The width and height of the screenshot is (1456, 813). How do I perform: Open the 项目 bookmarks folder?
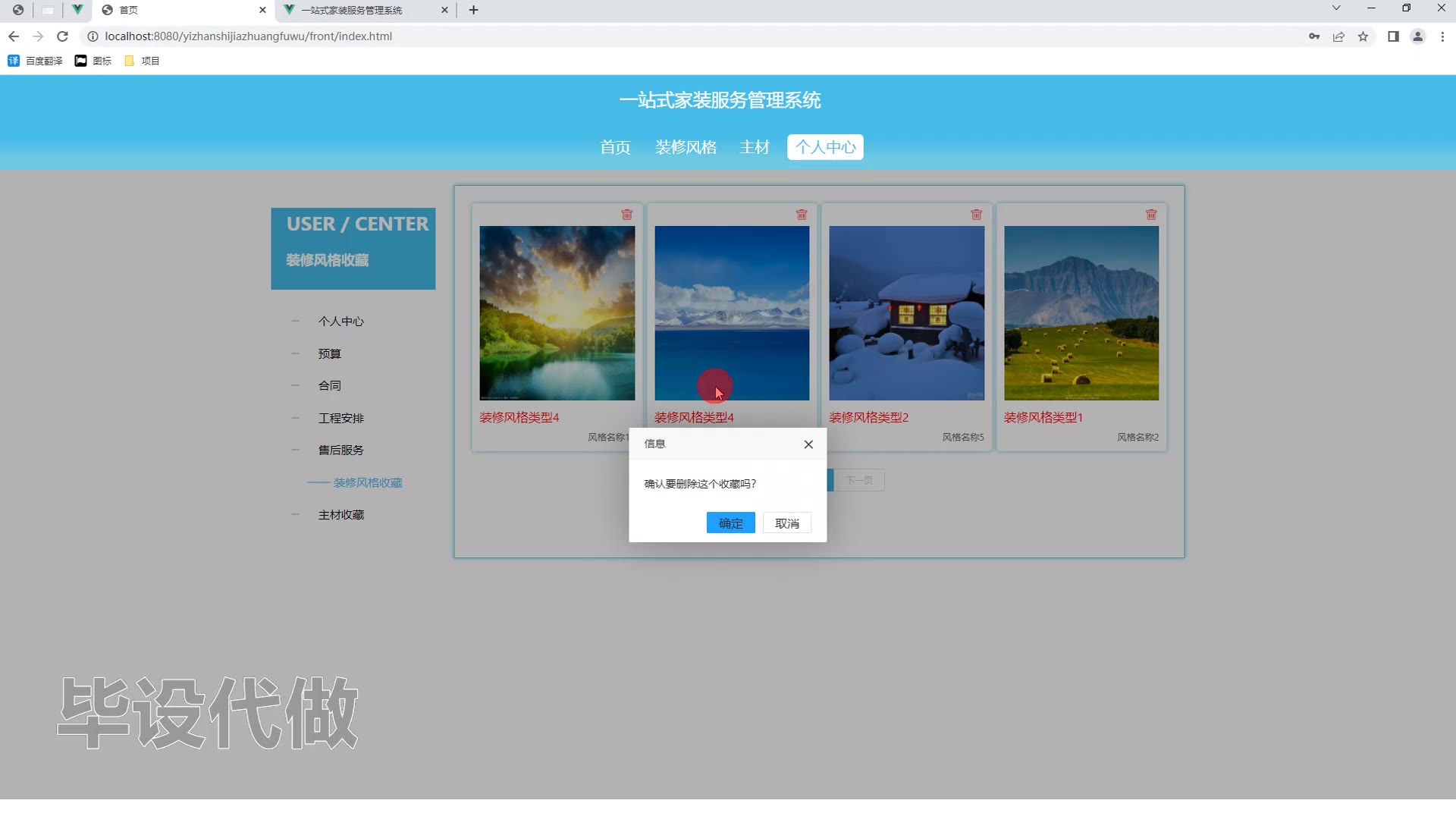tap(142, 61)
